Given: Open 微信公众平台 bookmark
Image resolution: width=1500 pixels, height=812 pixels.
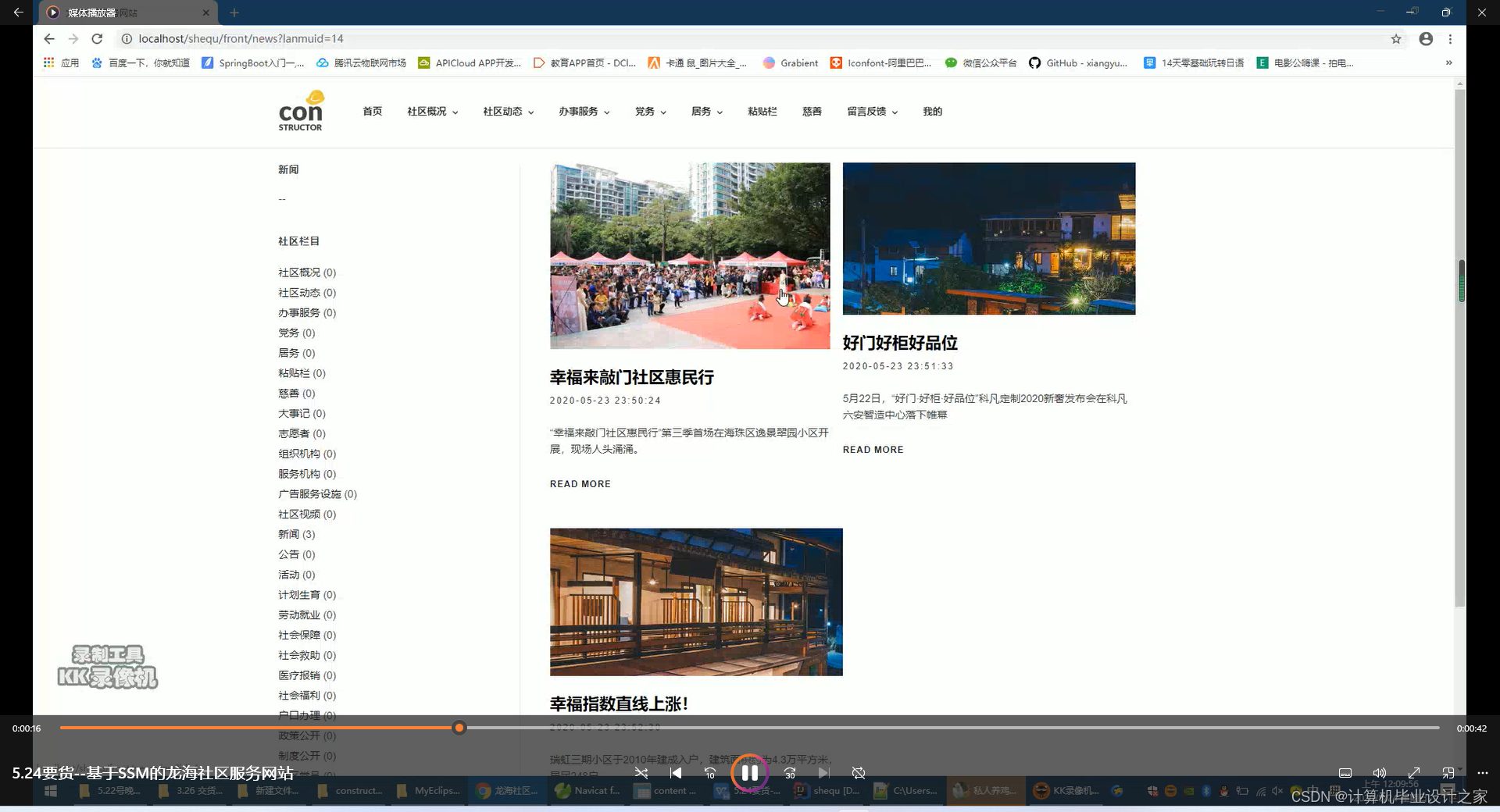Looking at the screenshot, I should tap(980, 62).
